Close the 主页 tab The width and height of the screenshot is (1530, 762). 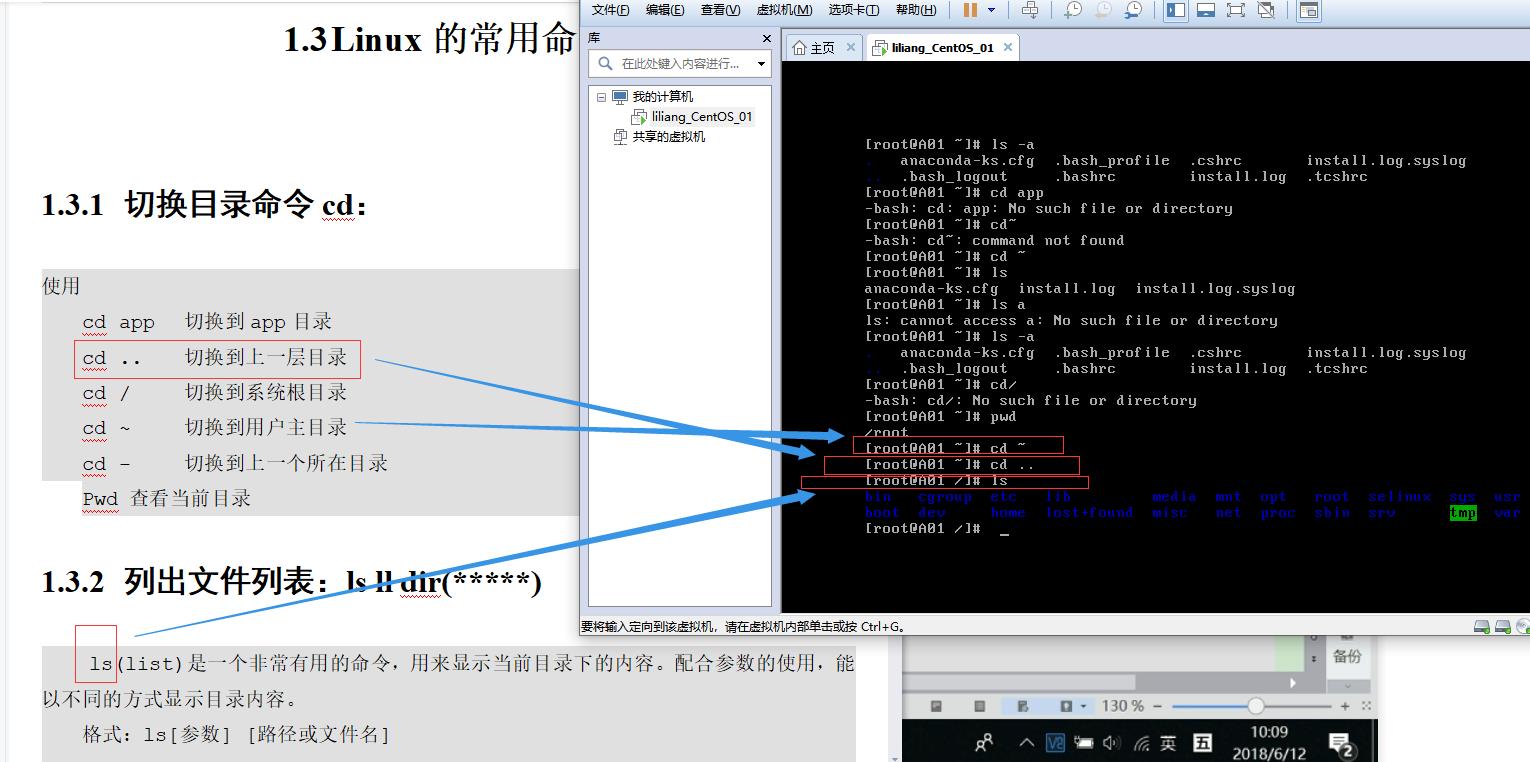tap(851, 47)
